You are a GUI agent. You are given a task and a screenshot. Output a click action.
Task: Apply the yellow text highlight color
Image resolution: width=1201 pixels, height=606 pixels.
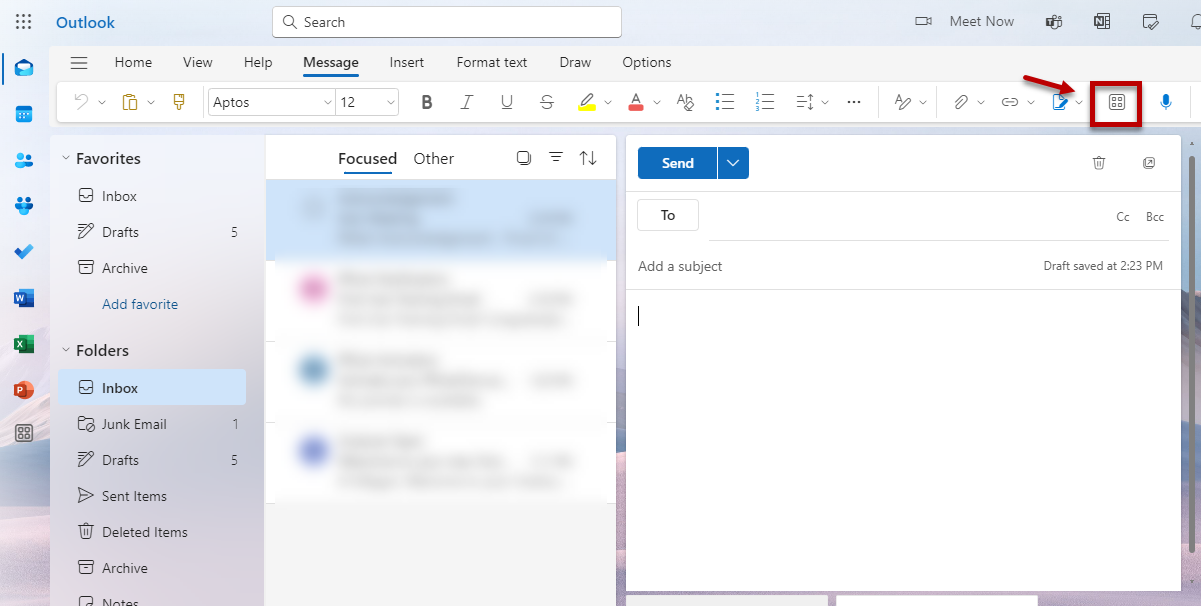[586, 102]
